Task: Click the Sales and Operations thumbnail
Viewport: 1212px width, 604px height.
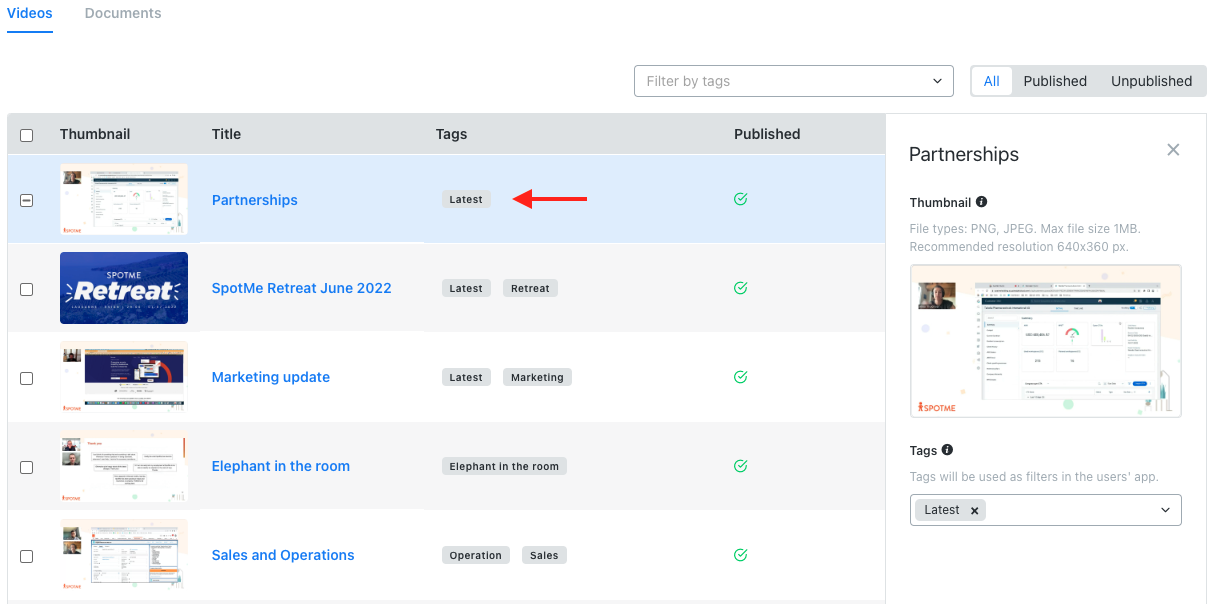Action: 124,555
